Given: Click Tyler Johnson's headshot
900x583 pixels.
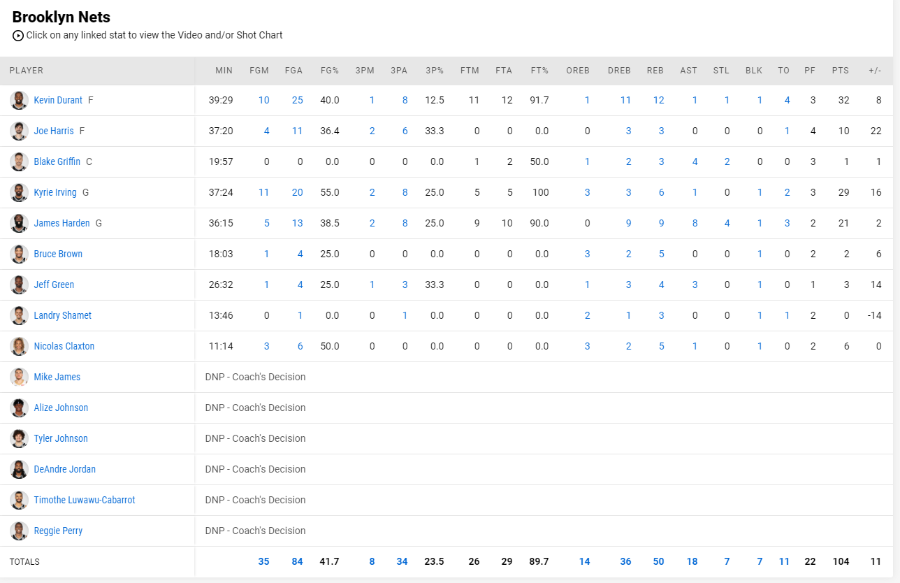Looking at the screenshot, I should pyautogui.click(x=19, y=438).
